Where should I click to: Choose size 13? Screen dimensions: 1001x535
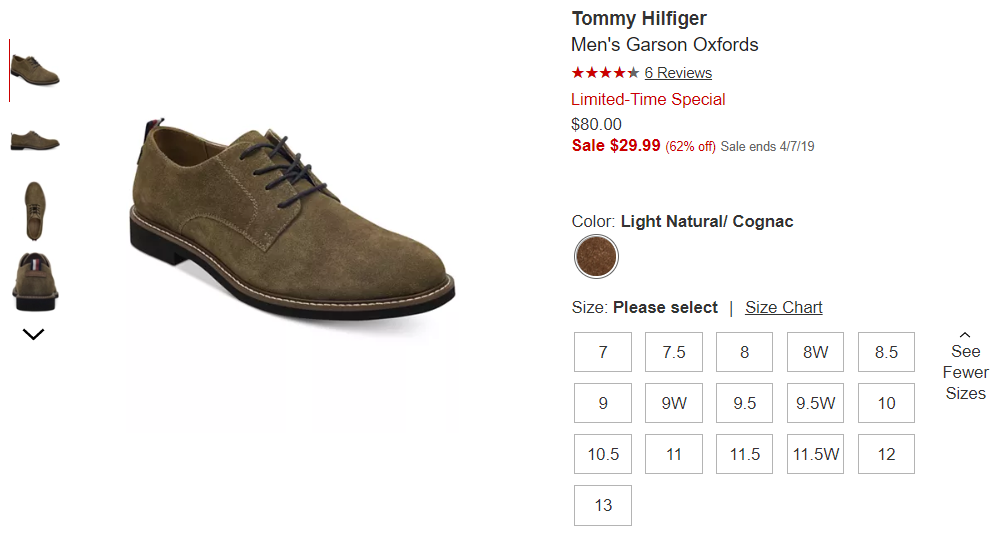point(603,505)
